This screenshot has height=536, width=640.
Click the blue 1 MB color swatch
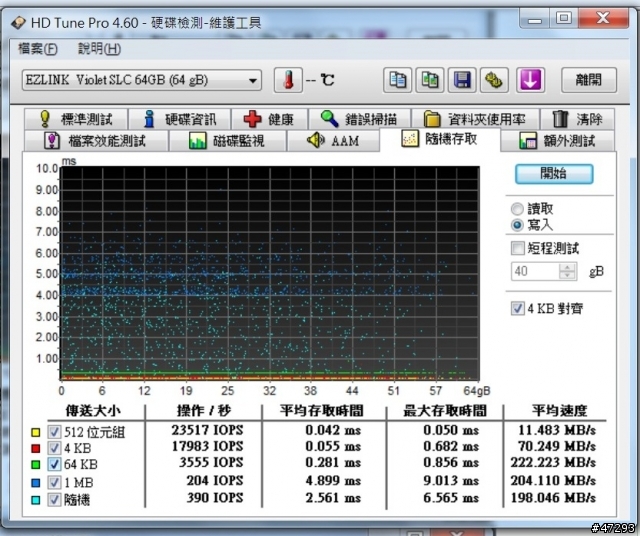click(x=36, y=483)
